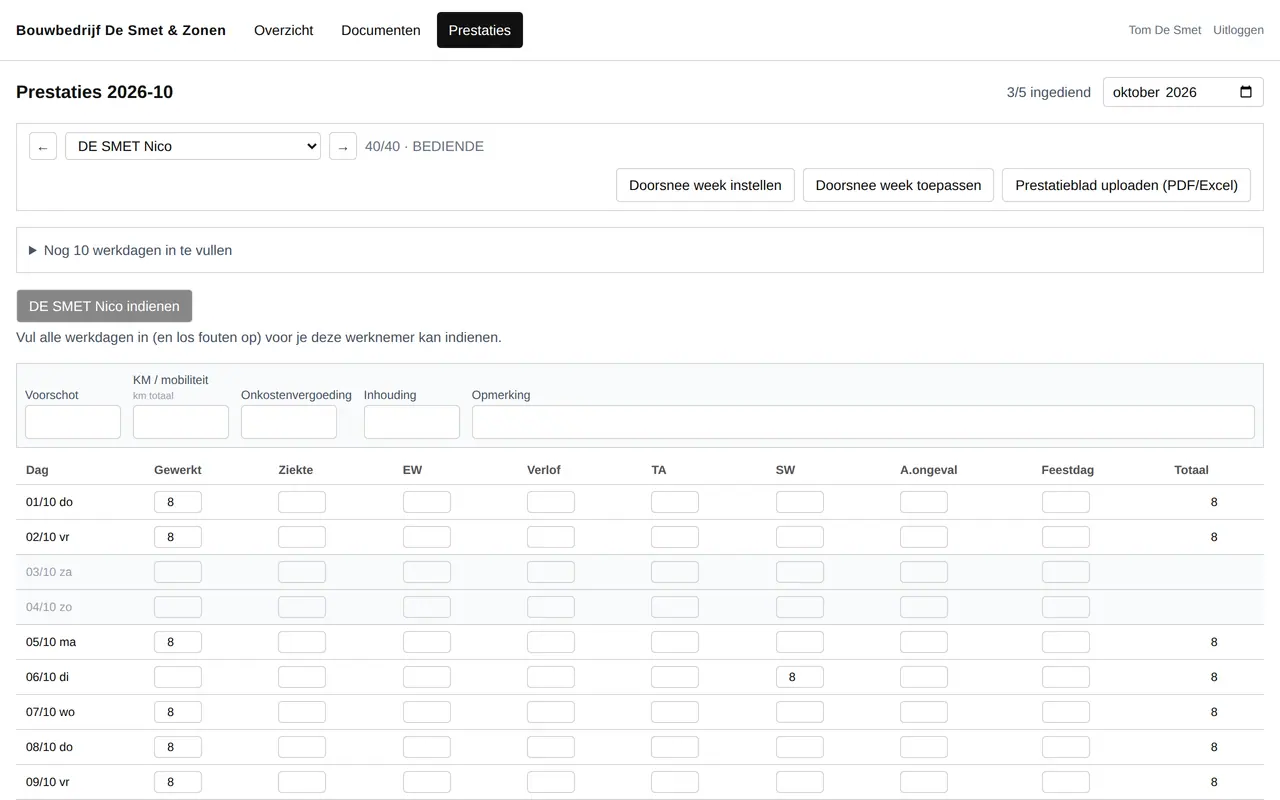Click the Uitloggen link
1280x800 pixels.
point(1238,30)
